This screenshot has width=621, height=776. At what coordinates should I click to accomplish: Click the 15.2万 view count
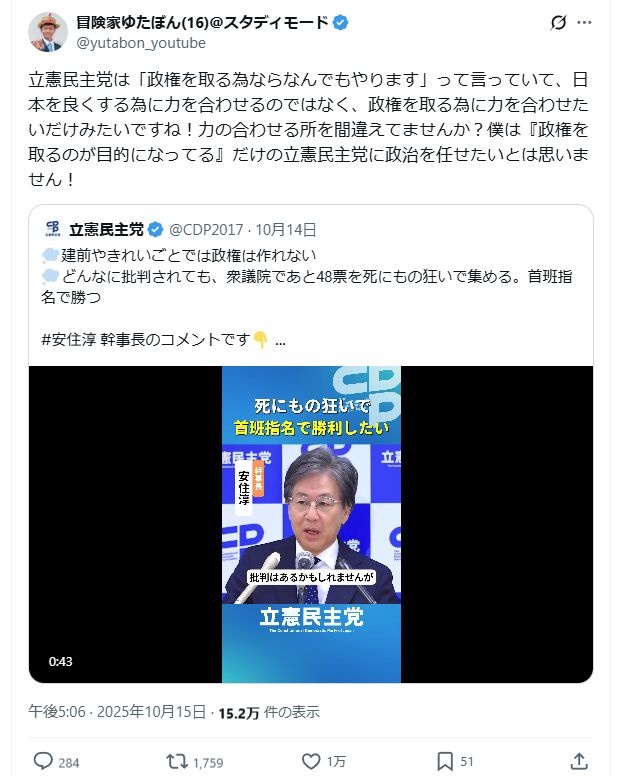(x=239, y=713)
